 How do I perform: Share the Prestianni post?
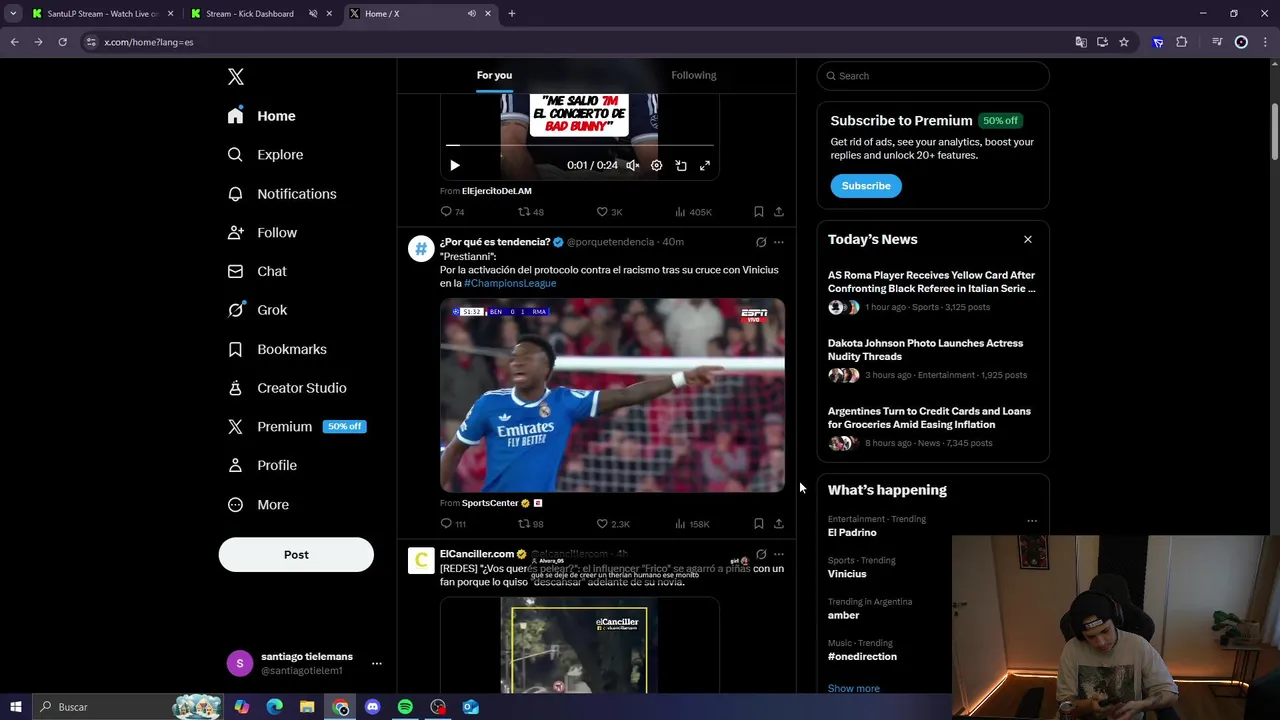point(779,524)
